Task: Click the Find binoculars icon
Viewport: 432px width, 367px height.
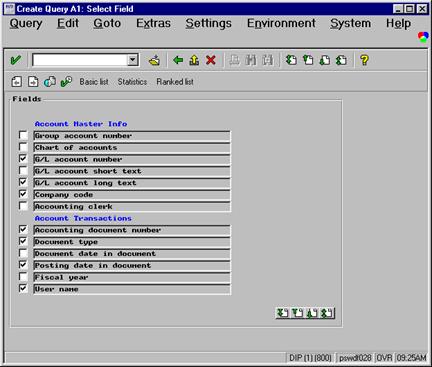Action: tap(251, 60)
